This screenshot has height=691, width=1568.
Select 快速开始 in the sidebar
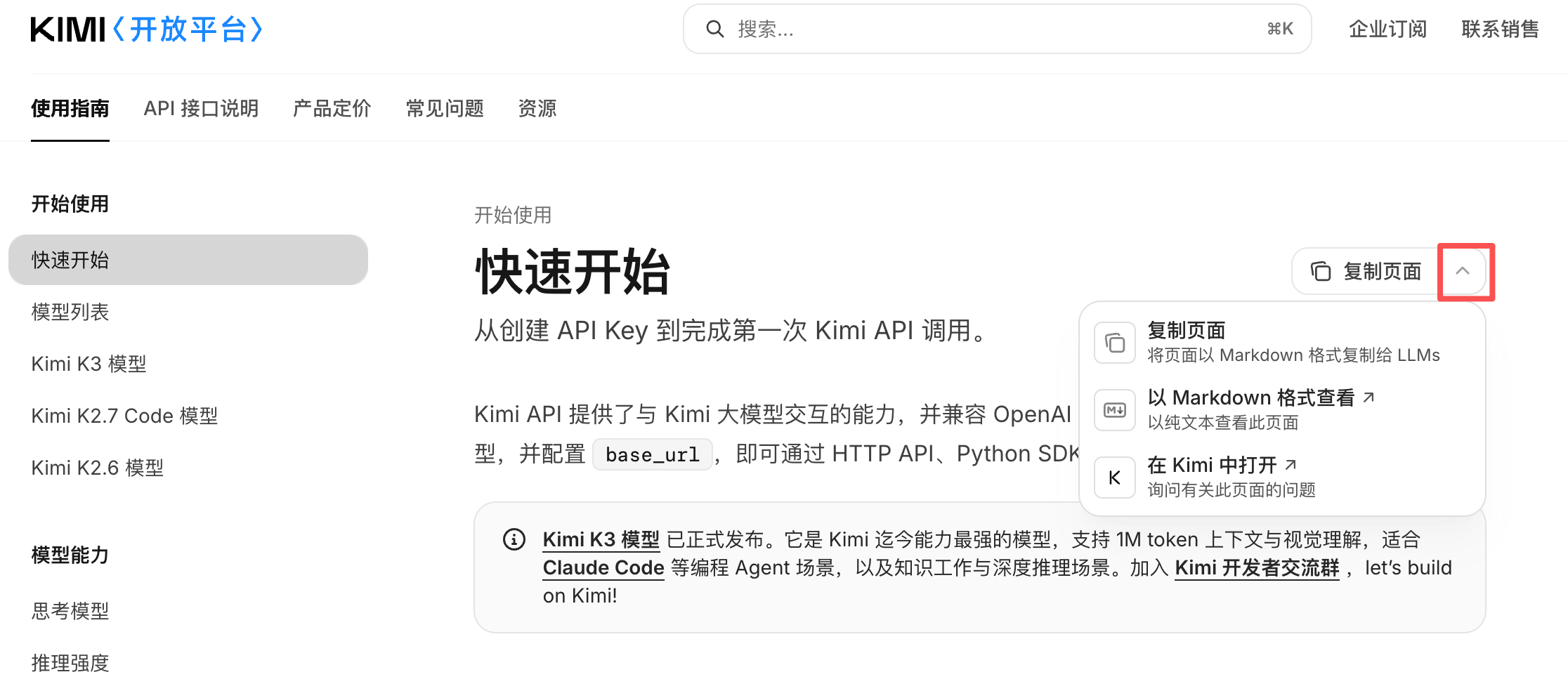188,260
